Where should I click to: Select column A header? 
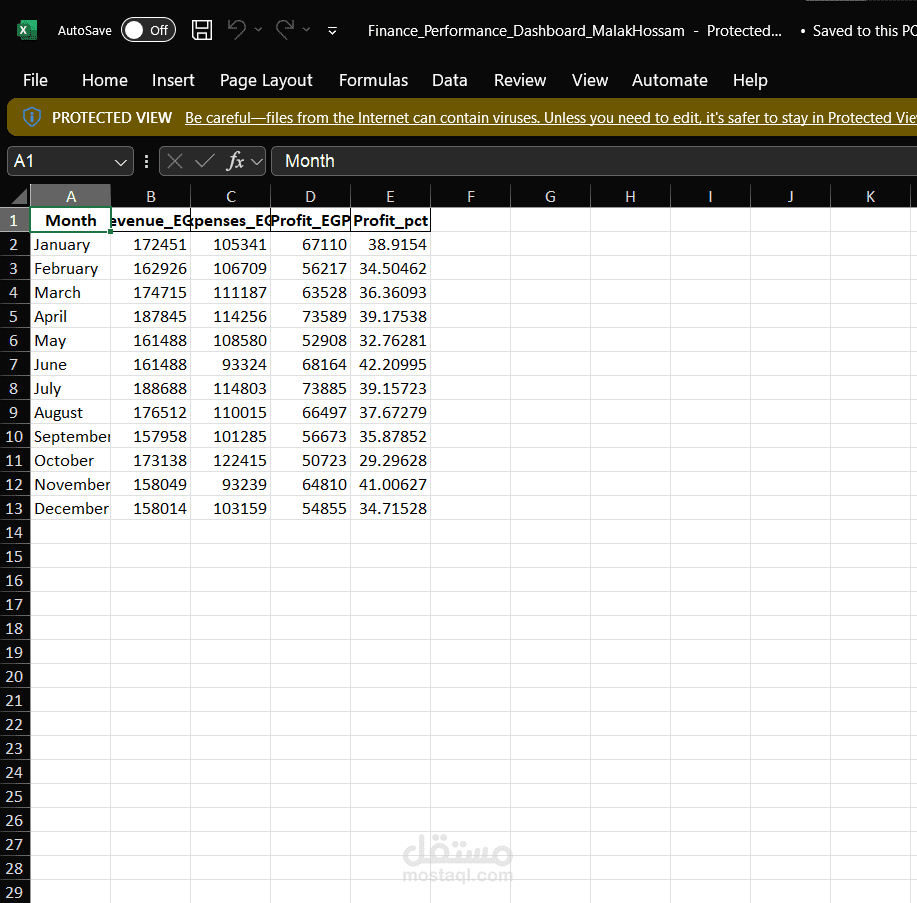coord(71,197)
